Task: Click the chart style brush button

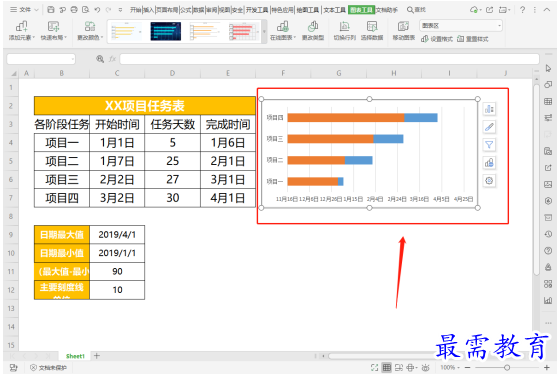Action: click(489, 127)
